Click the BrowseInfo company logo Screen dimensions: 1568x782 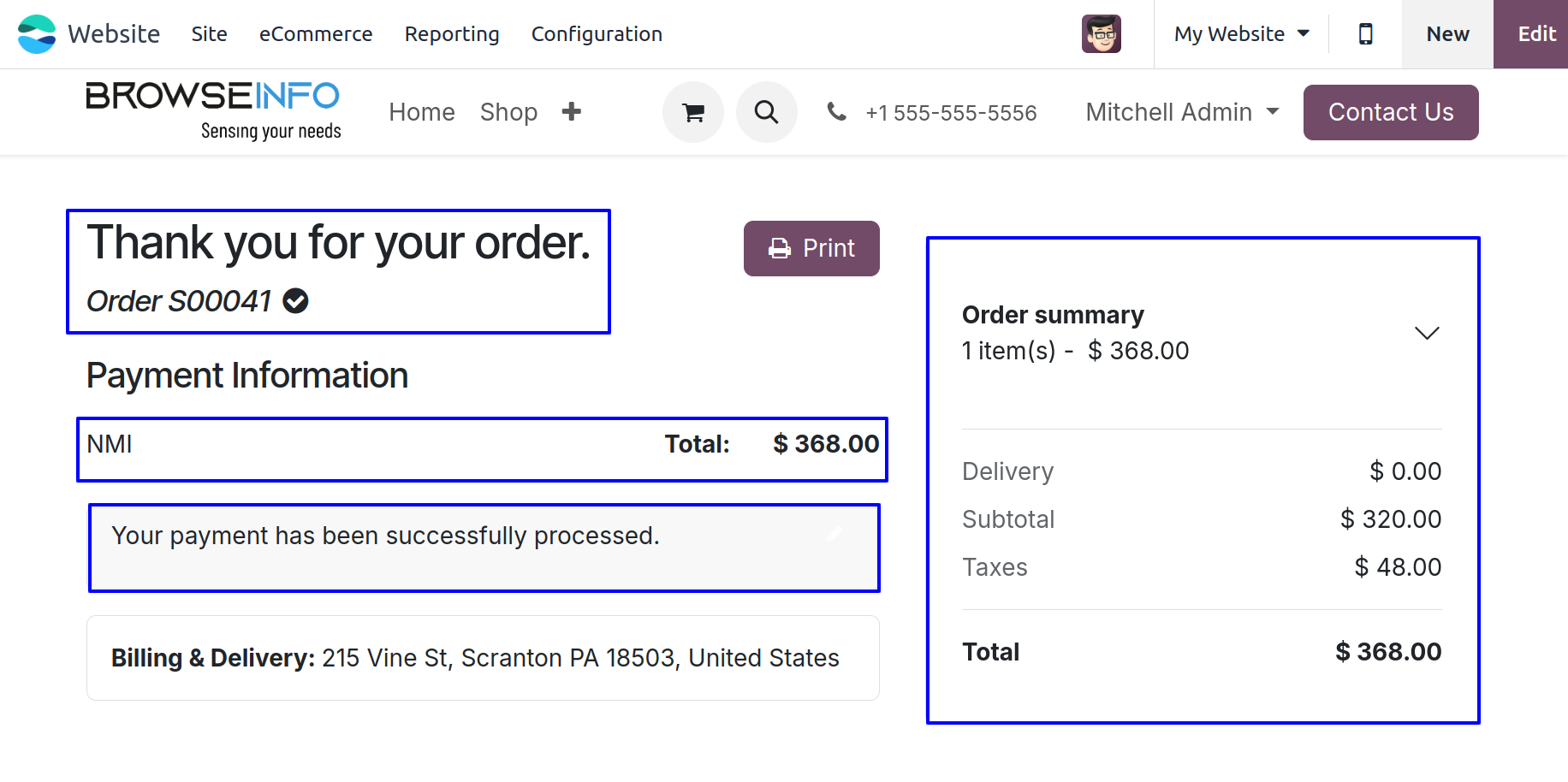[x=213, y=110]
